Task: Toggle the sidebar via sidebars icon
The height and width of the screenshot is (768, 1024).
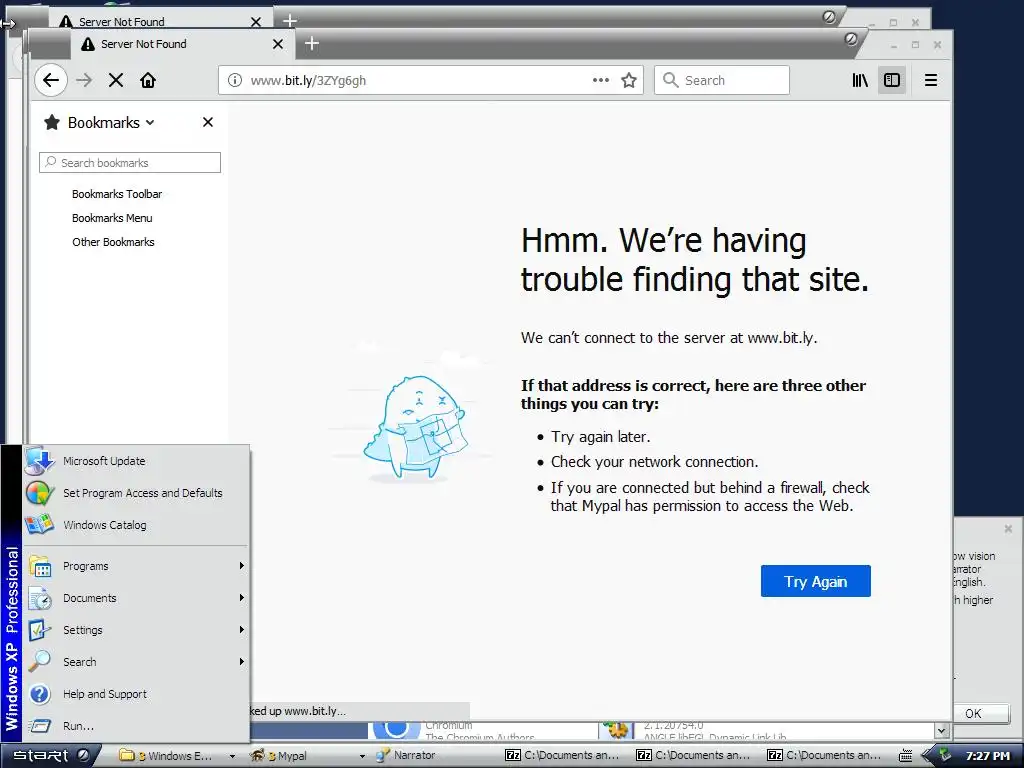Action: pyautogui.click(x=892, y=80)
